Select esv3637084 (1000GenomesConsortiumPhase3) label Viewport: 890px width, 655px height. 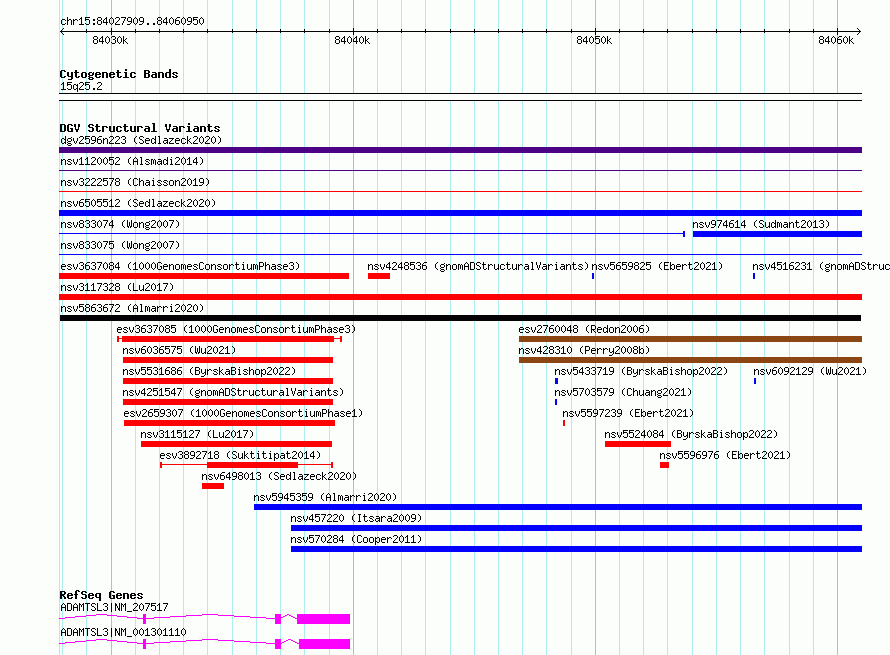180,266
